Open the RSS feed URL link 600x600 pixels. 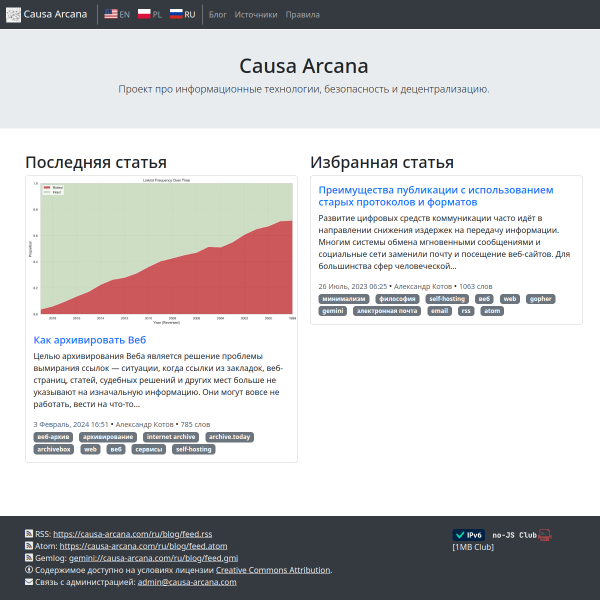point(132,534)
